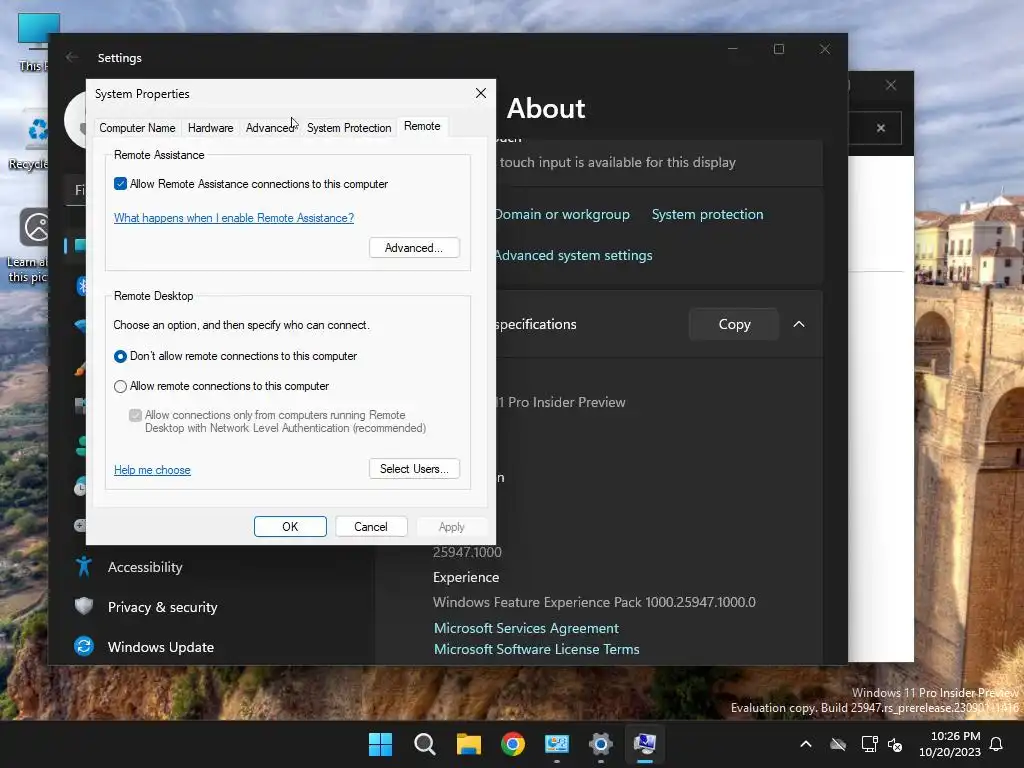Open Microsoft Services Agreement link

point(526,628)
